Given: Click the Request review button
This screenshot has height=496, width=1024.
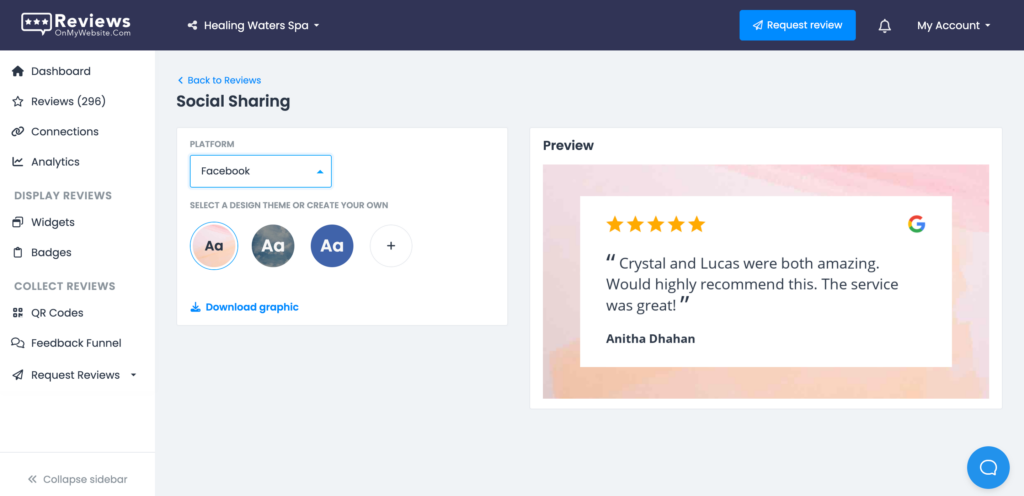Looking at the screenshot, I should tap(797, 25).
